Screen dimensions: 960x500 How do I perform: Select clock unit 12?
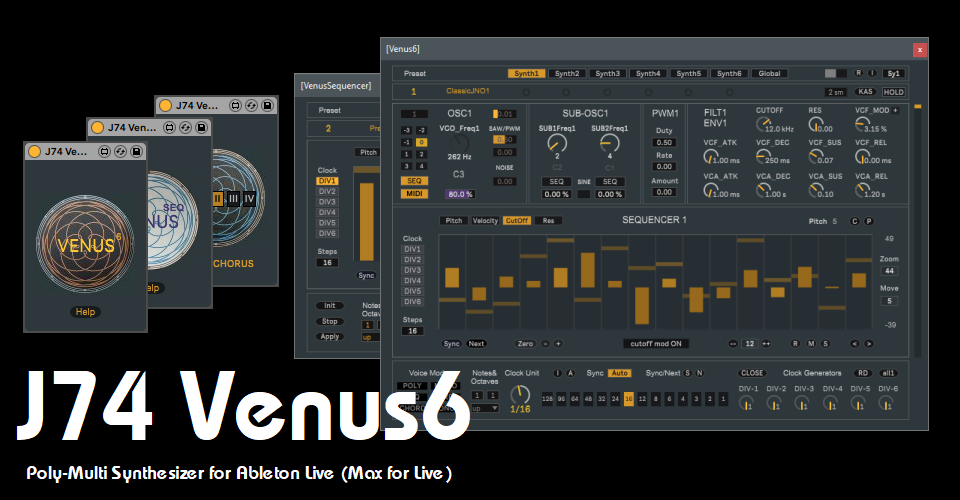[642, 399]
